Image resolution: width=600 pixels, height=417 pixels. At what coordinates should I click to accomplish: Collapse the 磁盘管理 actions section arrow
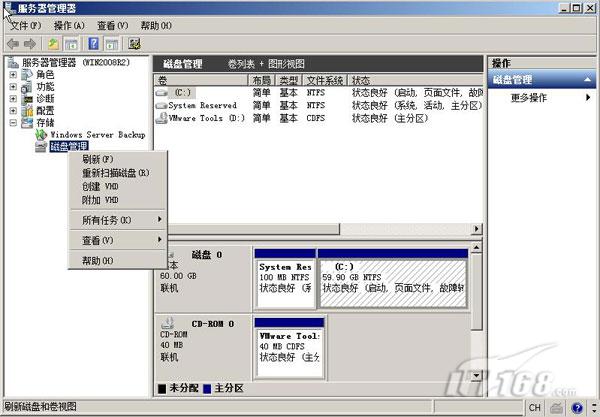click(587, 80)
